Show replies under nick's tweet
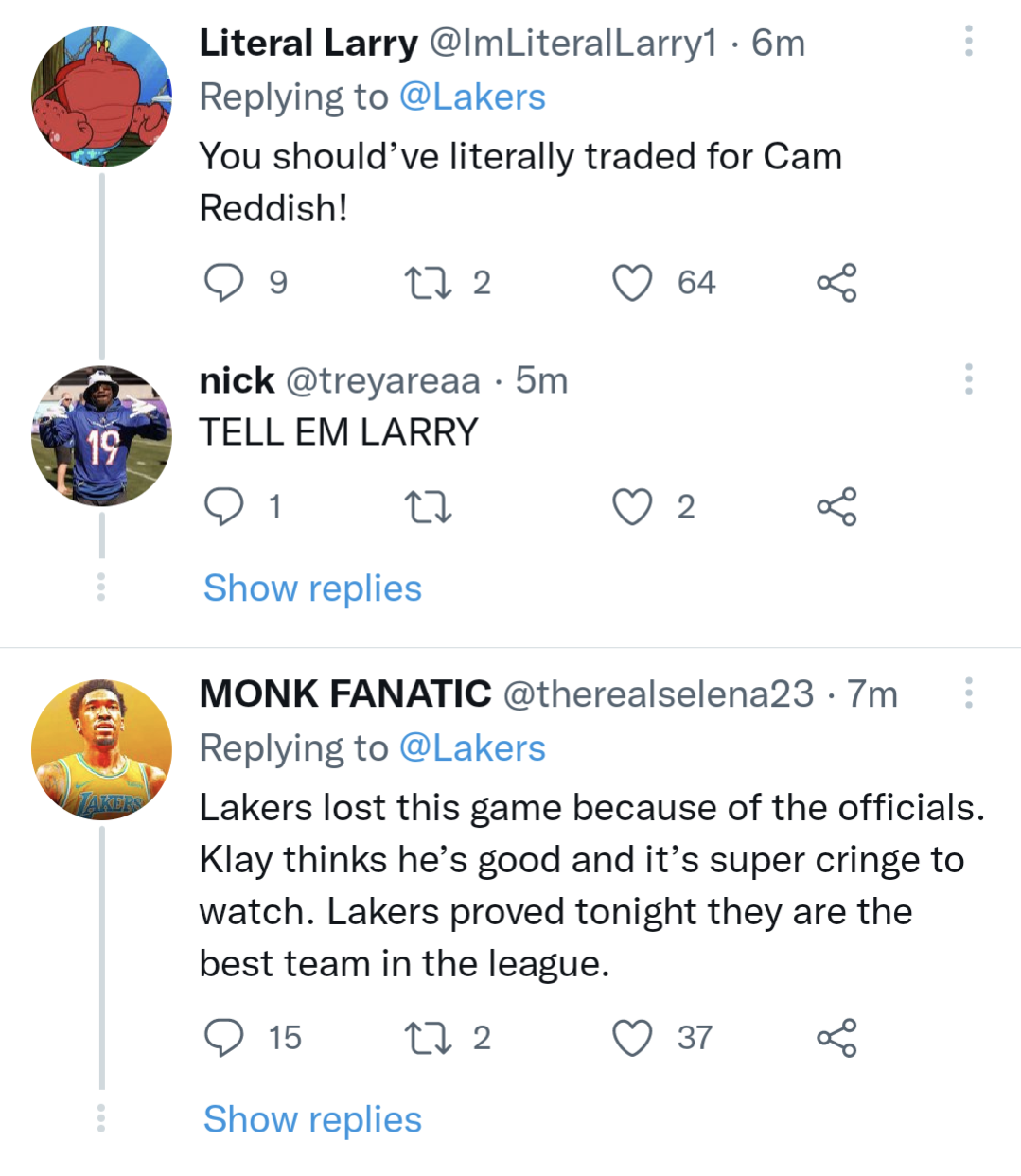 click(311, 588)
